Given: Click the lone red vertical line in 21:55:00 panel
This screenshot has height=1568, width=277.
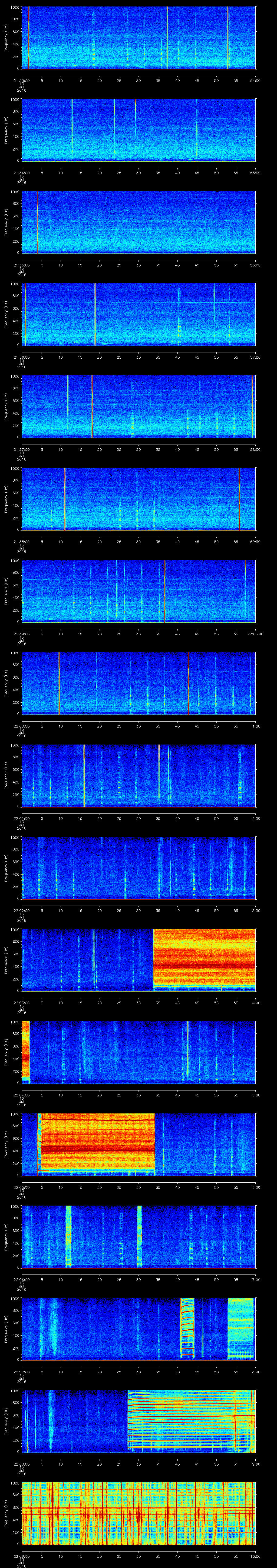Looking at the screenshot, I should pyautogui.click(x=38, y=222).
